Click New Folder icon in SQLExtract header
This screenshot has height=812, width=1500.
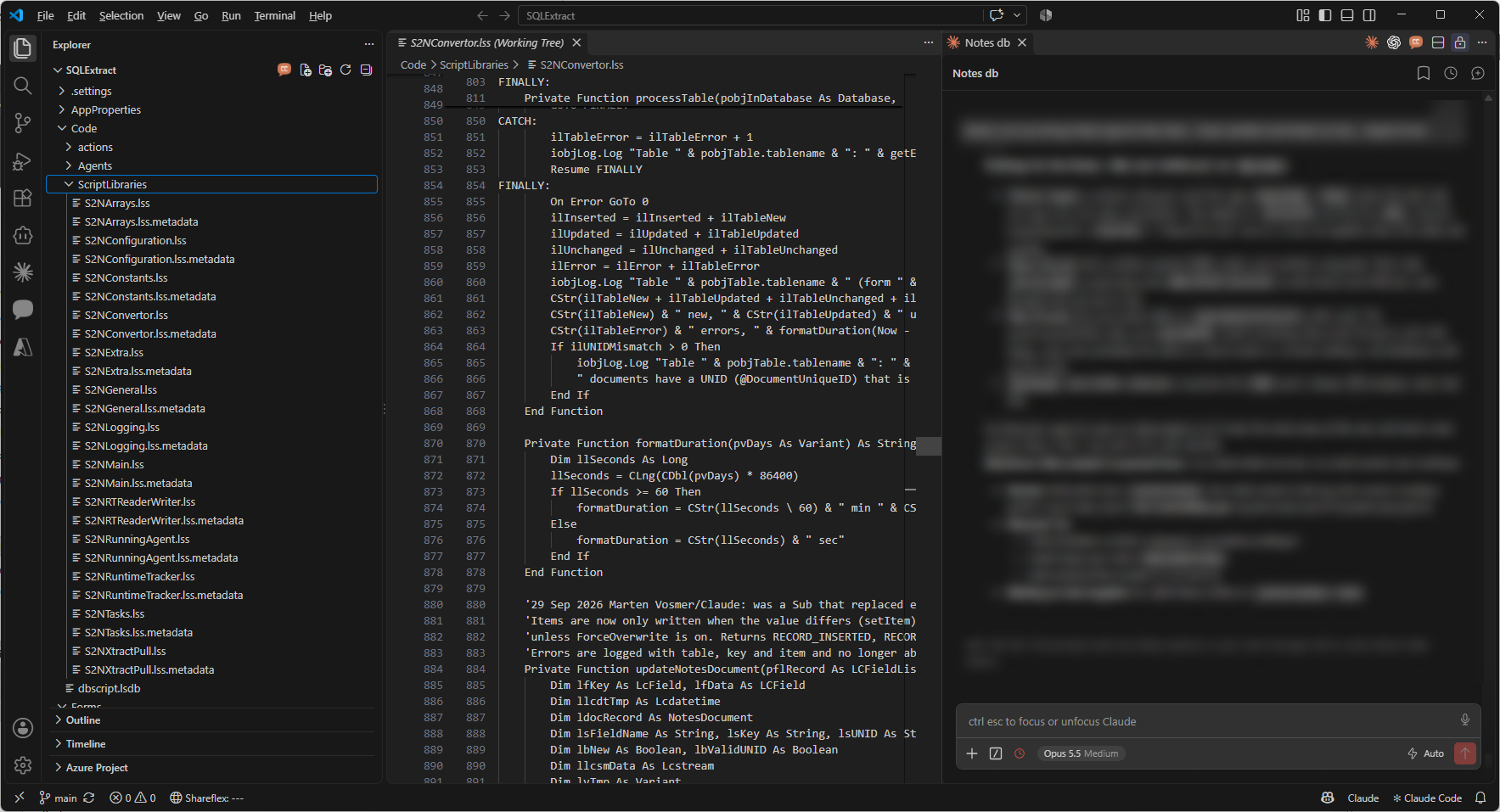pyautogui.click(x=325, y=70)
